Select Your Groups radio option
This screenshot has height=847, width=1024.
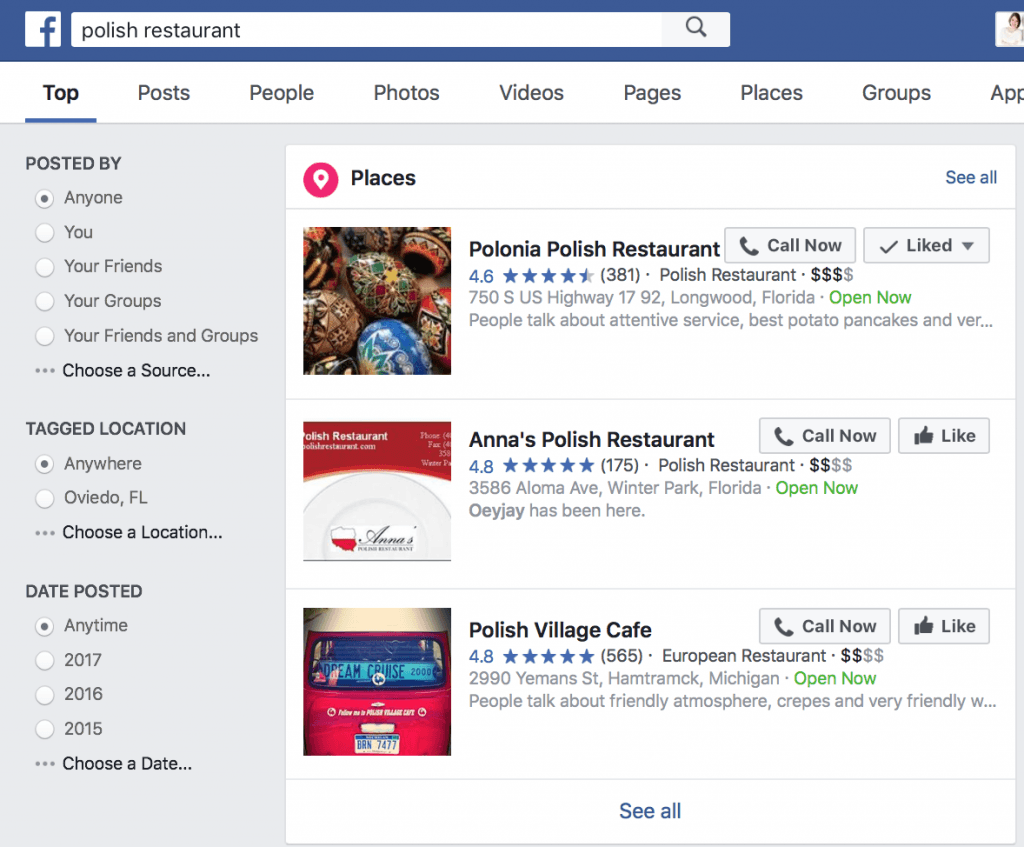click(44, 301)
